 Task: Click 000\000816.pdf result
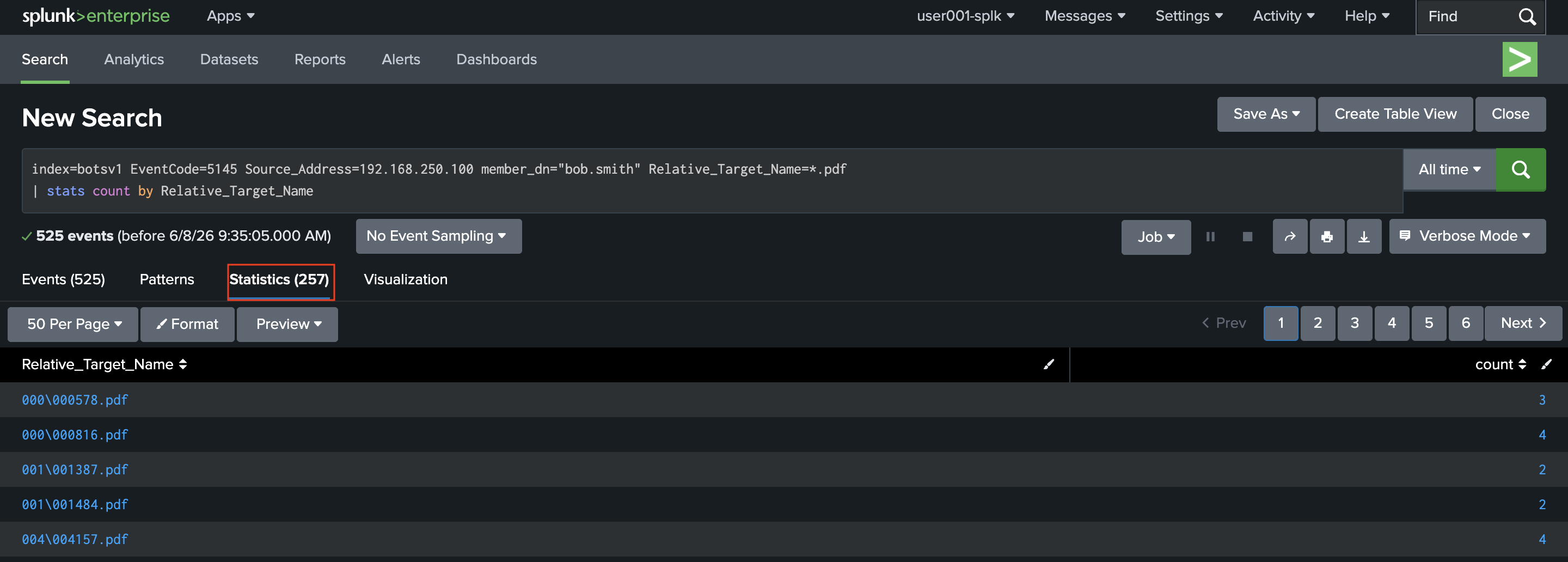click(x=75, y=435)
